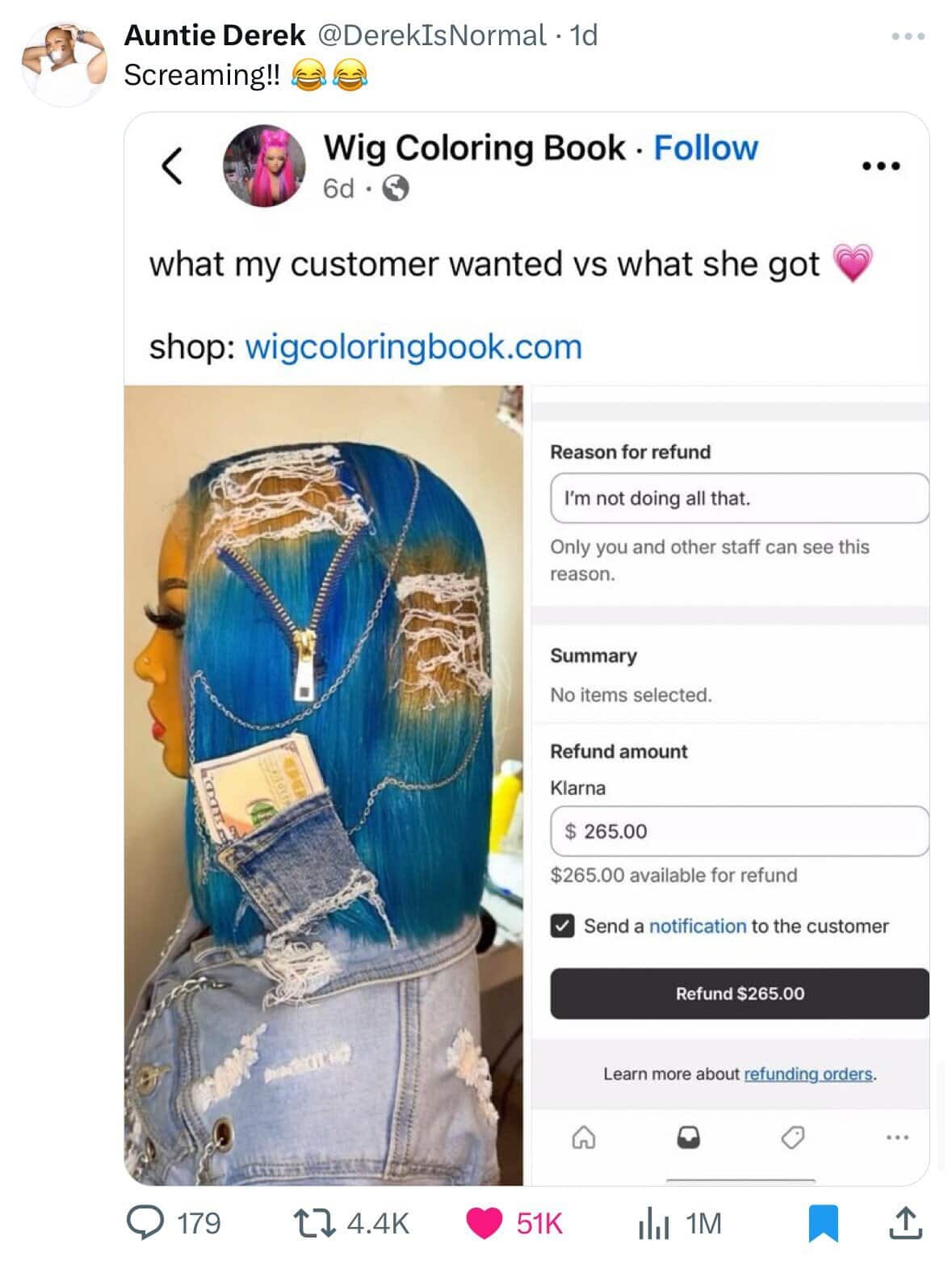952x1265 pixels.
Task: Open the Products tag tab
Action: [x=793, y=1137]
